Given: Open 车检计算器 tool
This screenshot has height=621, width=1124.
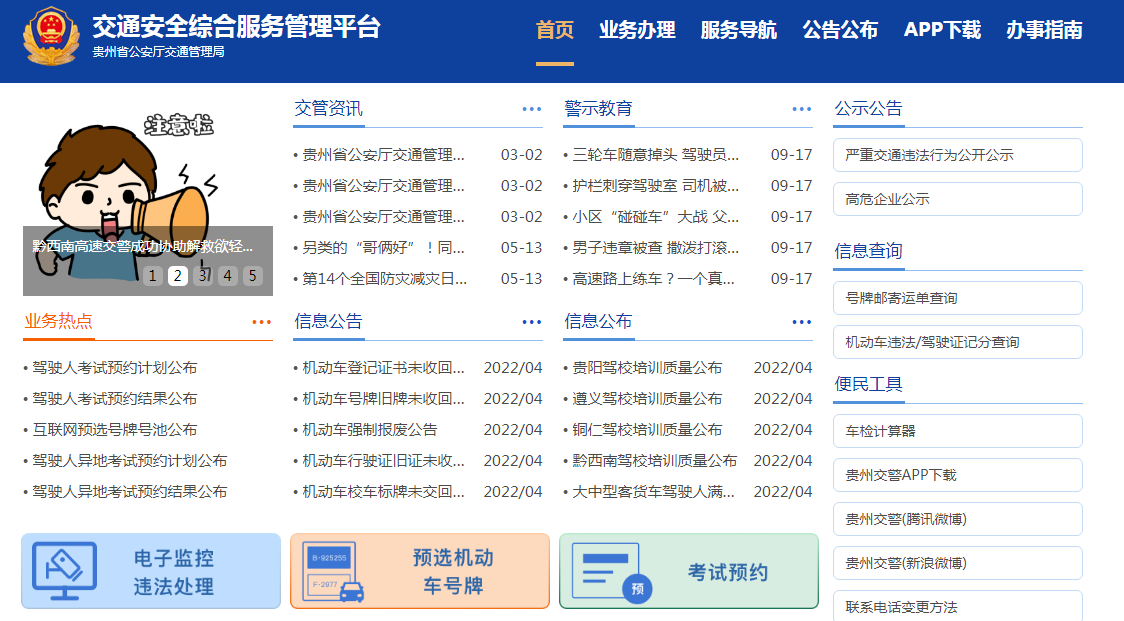Looking at the screenshot, I should 957,431.
